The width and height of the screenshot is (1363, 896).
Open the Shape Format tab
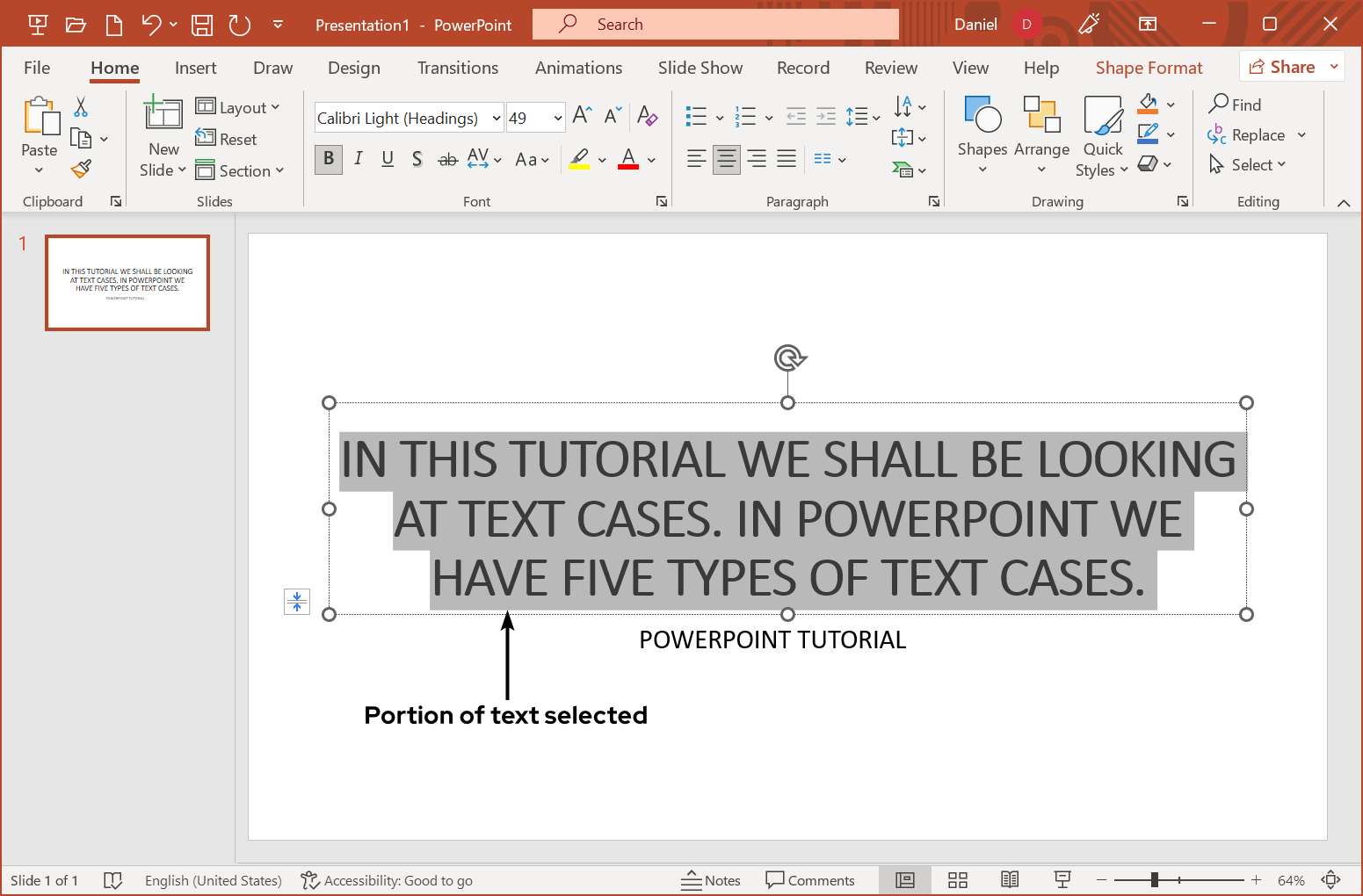(x=1149, y=68)
